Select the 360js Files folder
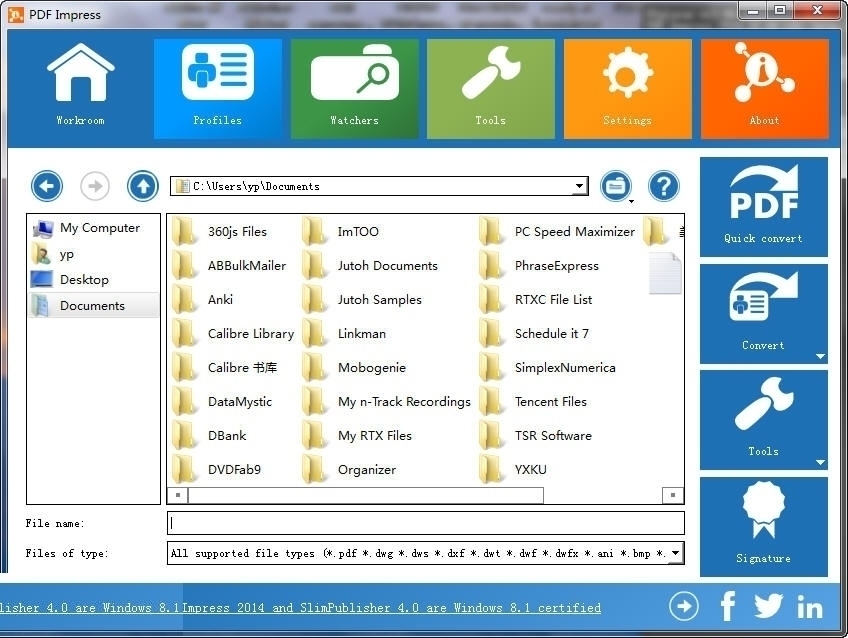 pyautogui.click(x=220, y=231)
